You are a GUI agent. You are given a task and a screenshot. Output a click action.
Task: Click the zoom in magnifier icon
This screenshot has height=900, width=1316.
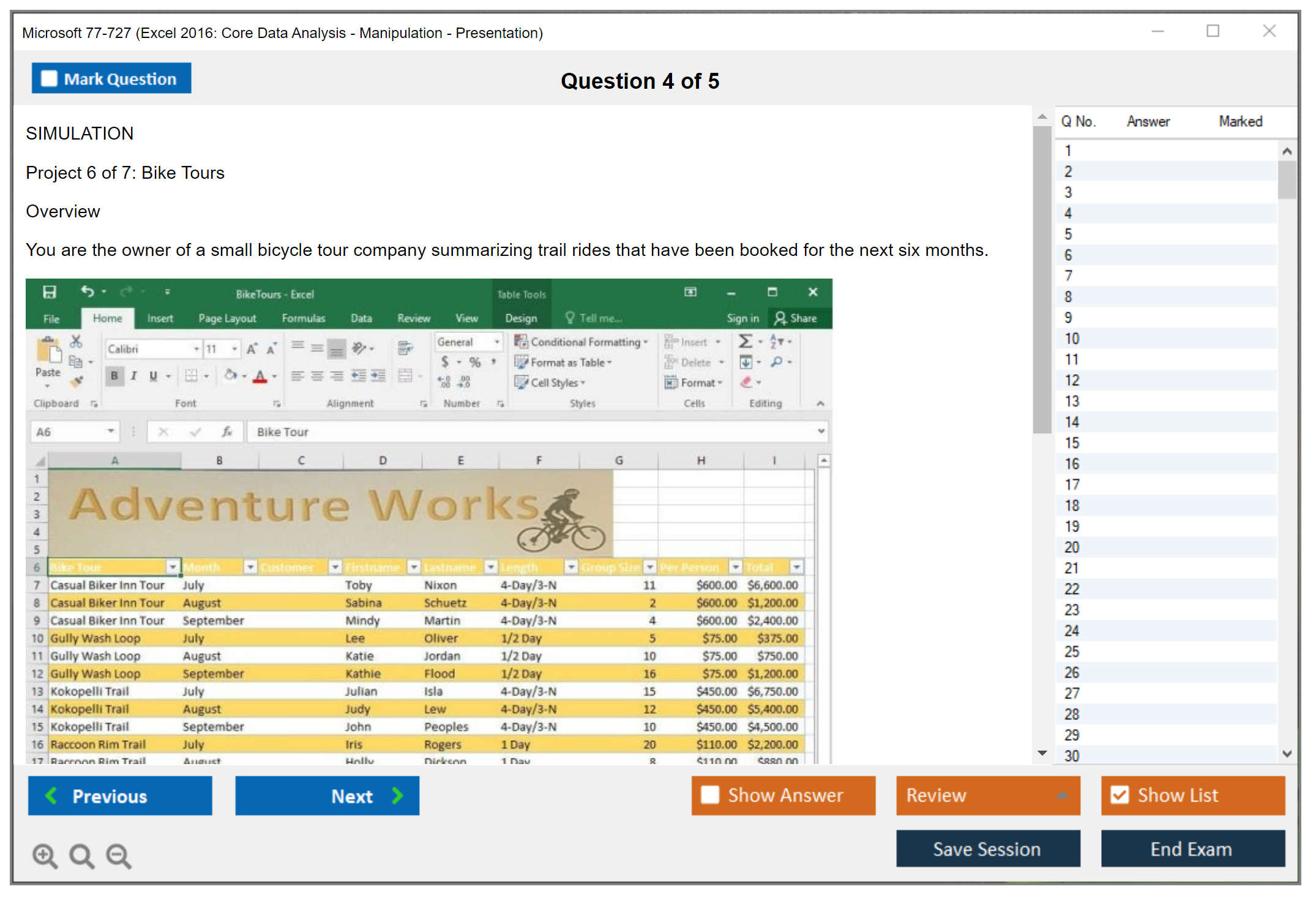(45, 855)
